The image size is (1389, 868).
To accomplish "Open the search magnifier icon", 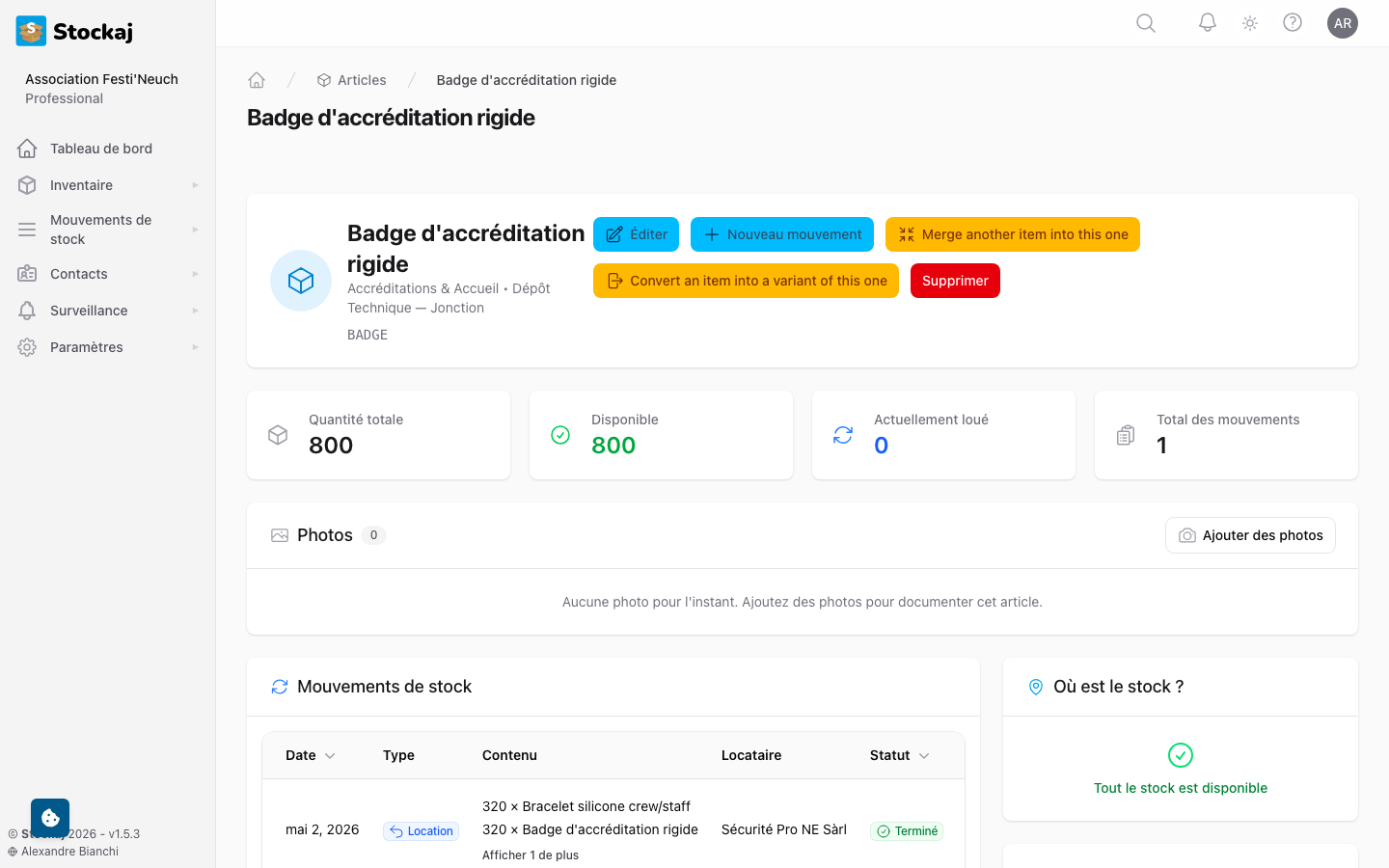I will [x=1146, y=23].
